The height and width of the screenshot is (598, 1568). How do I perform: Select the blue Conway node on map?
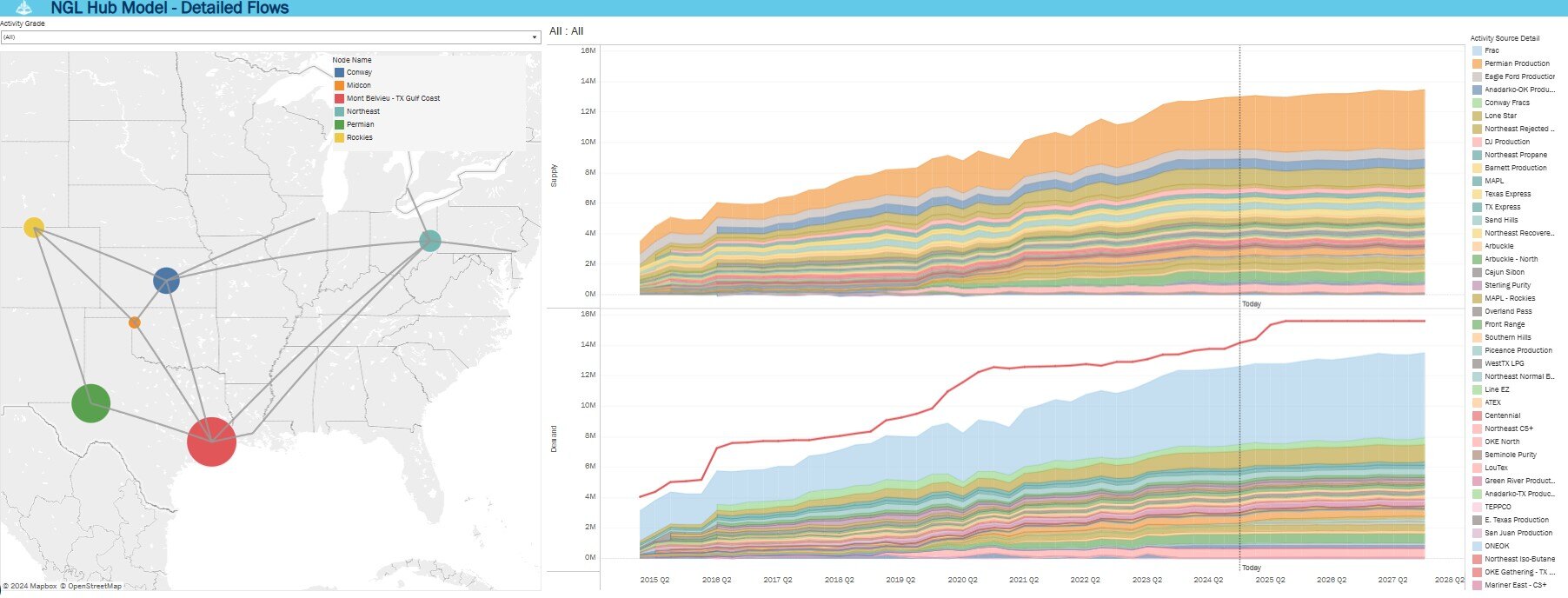pos(166,281)
